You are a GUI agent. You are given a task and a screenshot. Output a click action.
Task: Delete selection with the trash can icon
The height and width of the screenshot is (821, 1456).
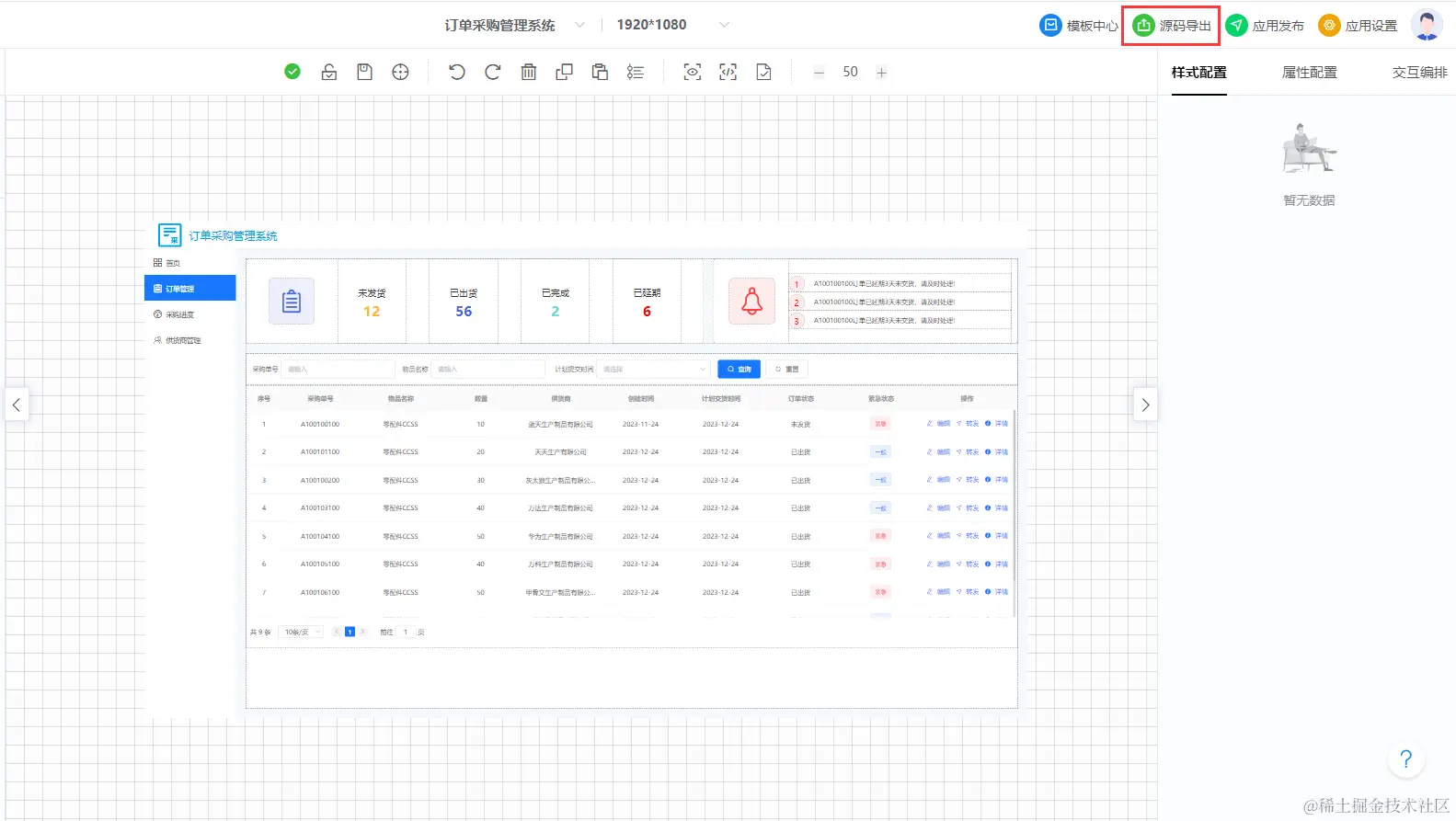pyautogui.click(x=529, y=72)
